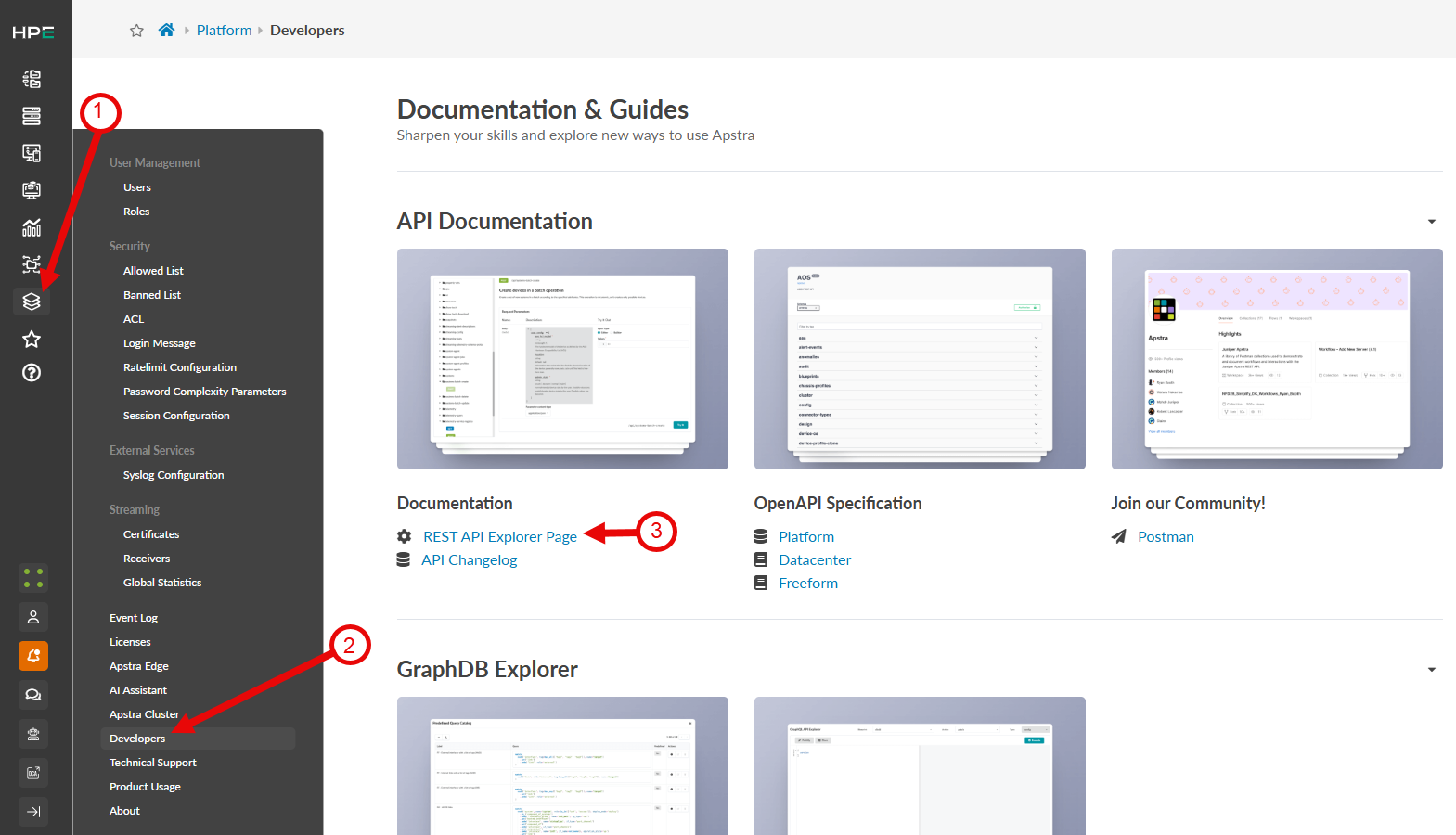Open the Licenses menu item

click(x=130, y=642)
